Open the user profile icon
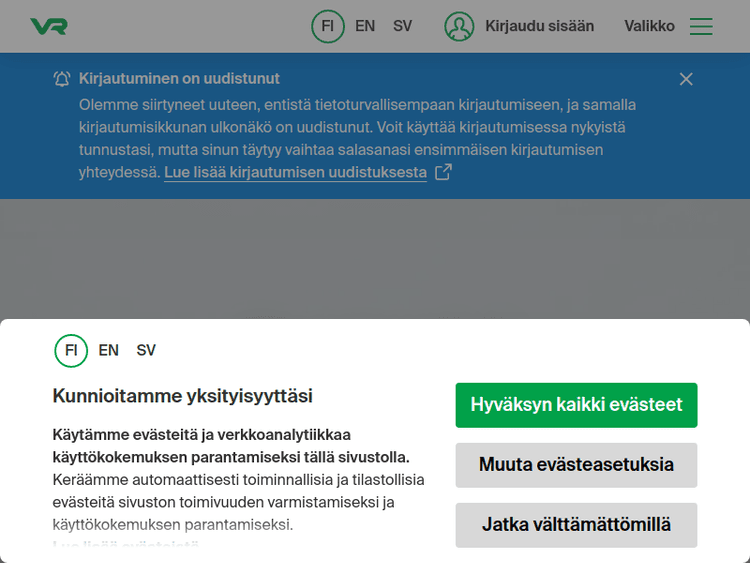 point(459,27)
